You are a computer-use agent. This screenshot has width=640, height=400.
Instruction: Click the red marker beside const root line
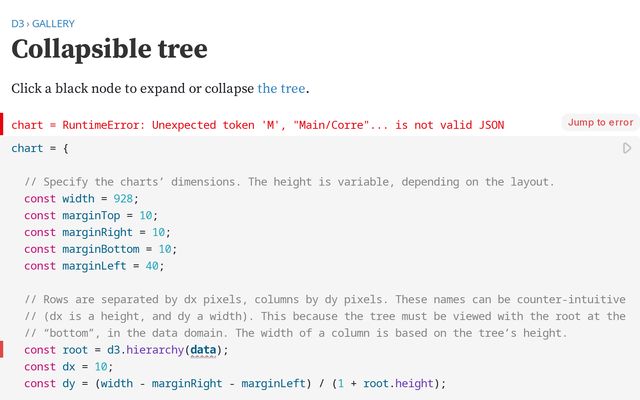(x=2, y=349)
